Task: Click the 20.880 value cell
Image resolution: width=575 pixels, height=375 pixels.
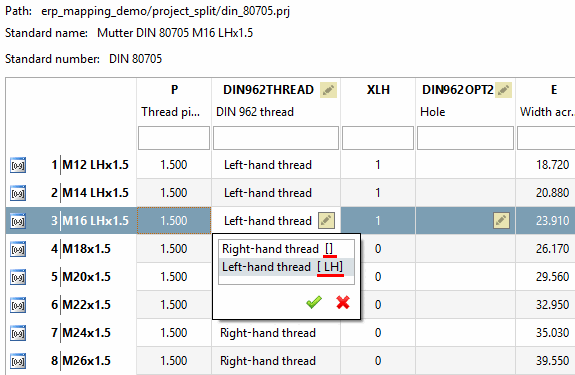Action: (545, 193)
